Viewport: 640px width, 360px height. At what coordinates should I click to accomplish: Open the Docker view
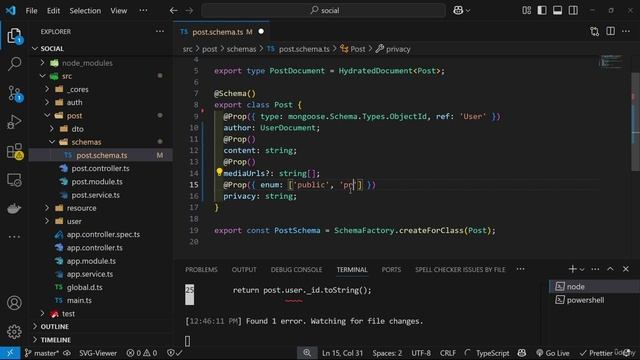click(14, 209)
